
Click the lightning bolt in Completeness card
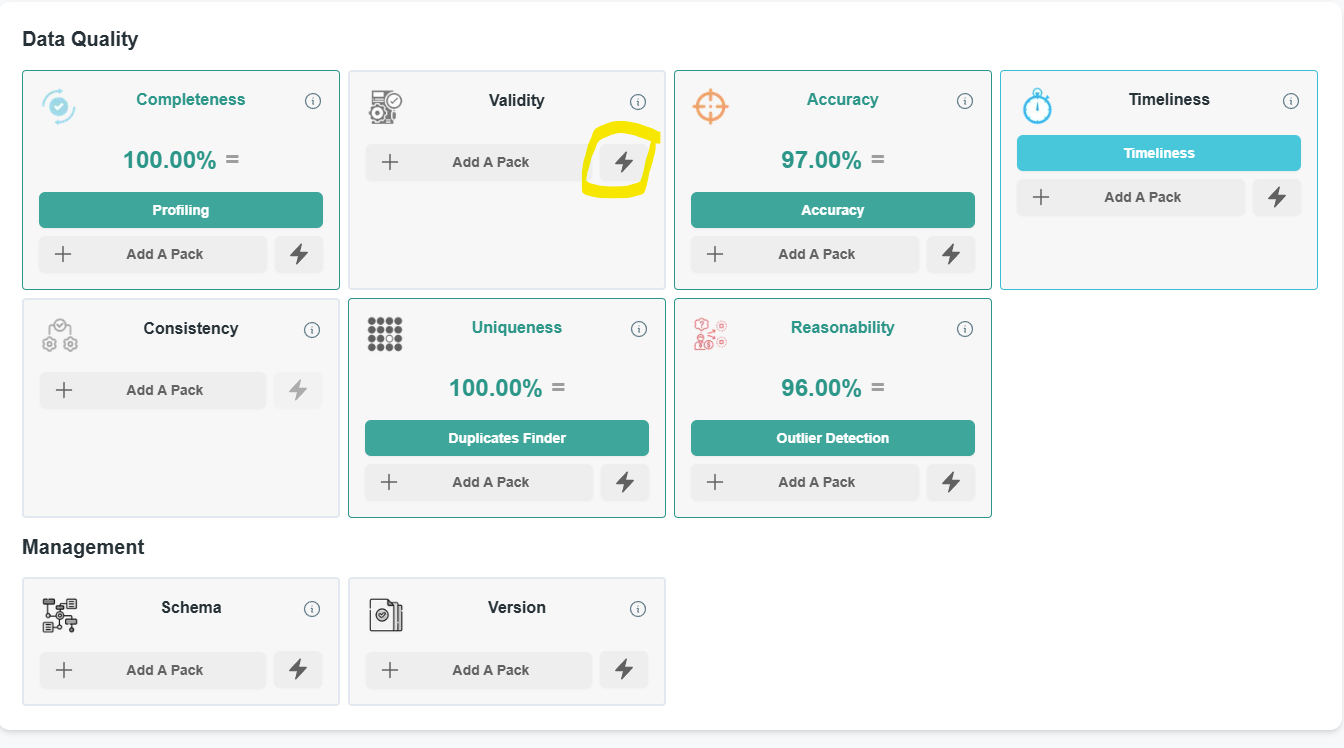(x=299, y=254)
